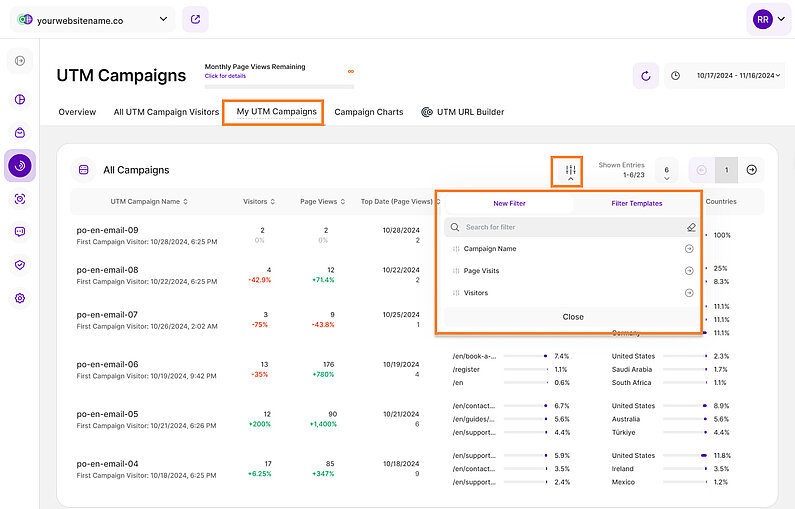Switch to the Campaign Charts tab
Image resolution: width=795 pixels, height=509 pixels.
coord(369,112)
